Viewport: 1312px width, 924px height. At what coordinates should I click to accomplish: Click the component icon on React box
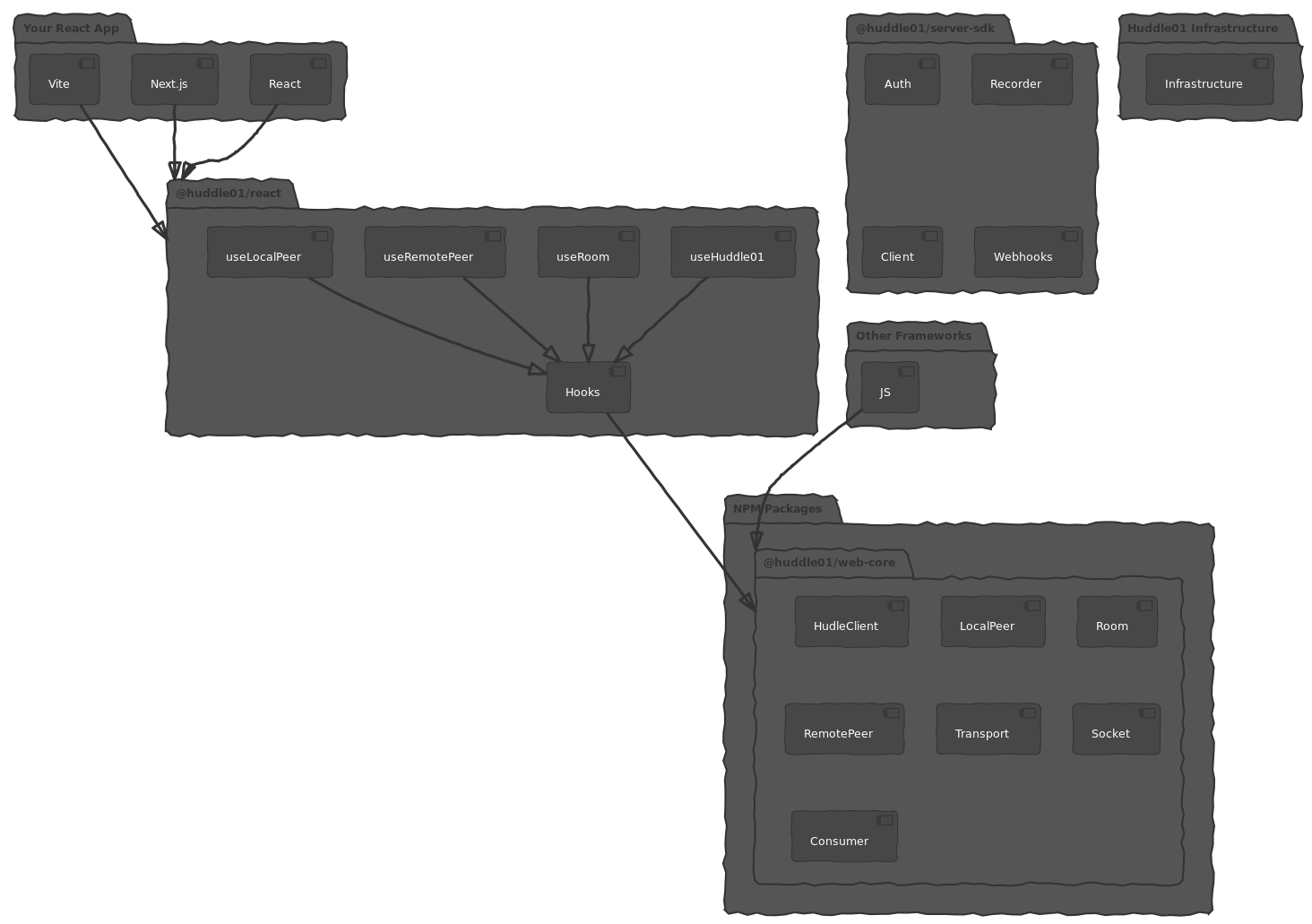(x=318, y=64)
